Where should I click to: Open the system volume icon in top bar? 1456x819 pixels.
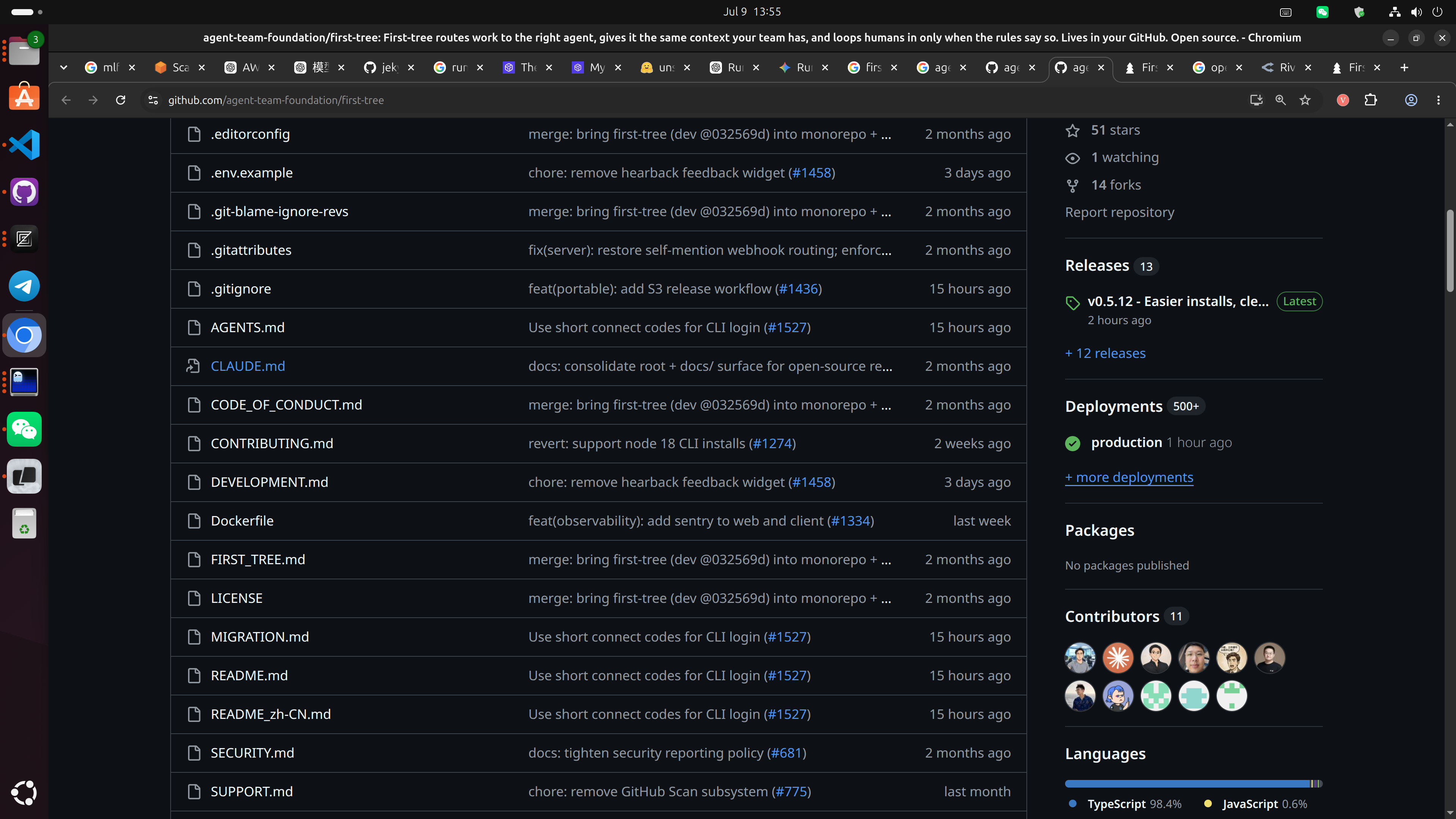pyautogui.click(x=1416, y=12)
